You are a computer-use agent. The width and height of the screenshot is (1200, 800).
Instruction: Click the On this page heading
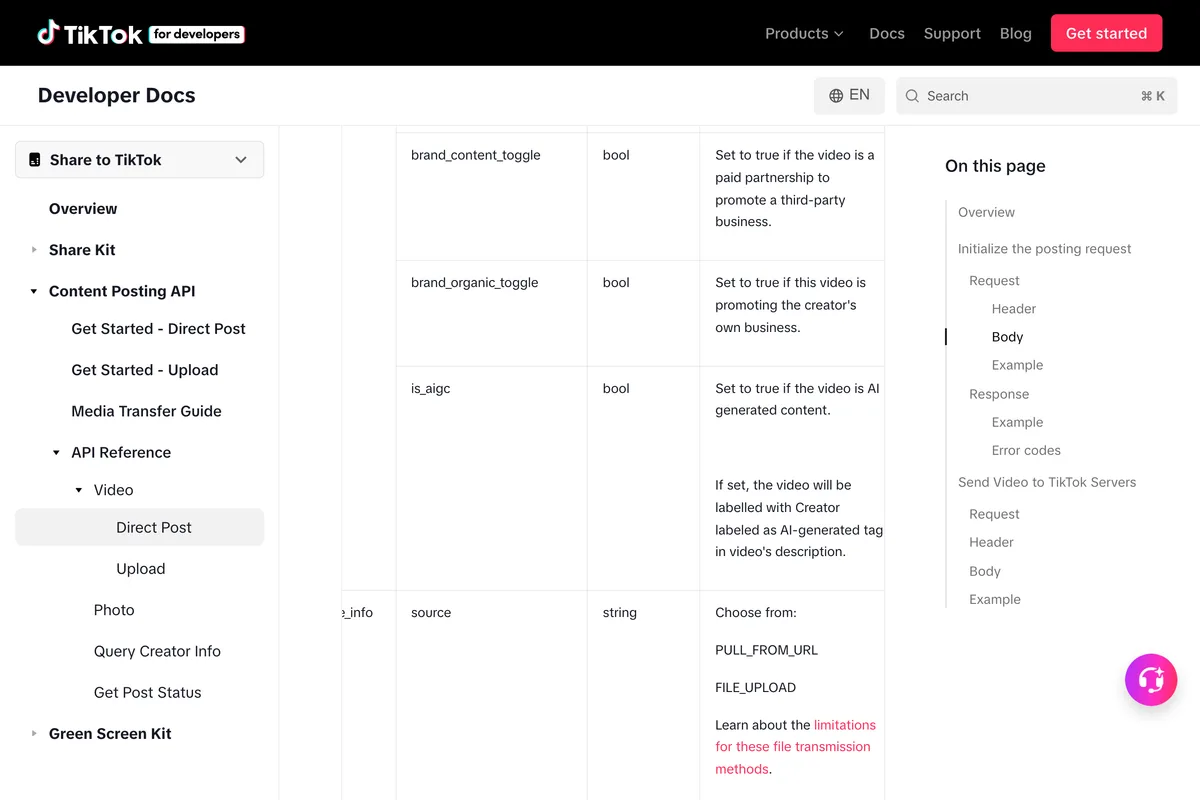(995, 166)
